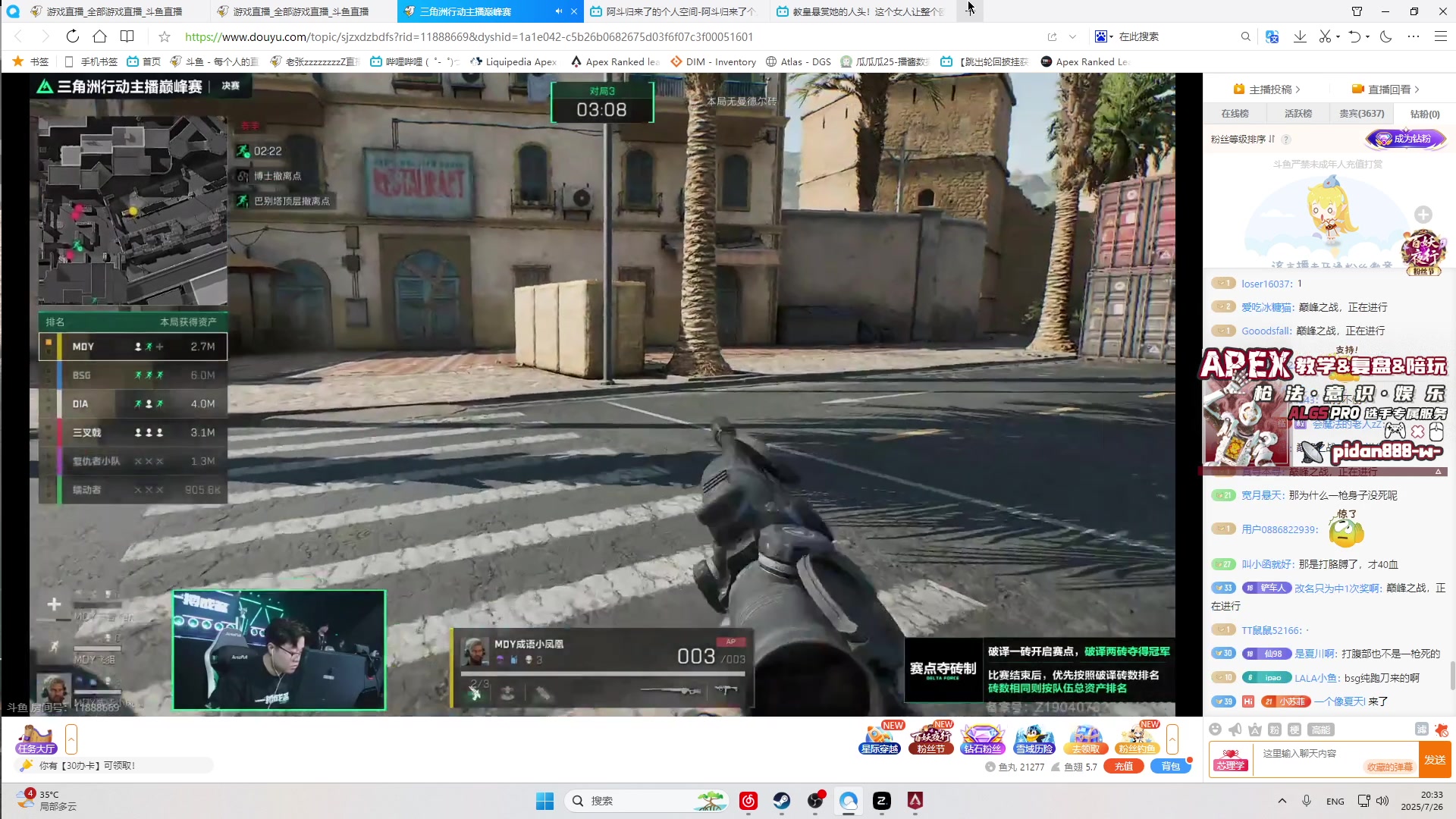Viewport: 1456px width, 819px height.
Task: Expand the undo closed tabs dropdown arrow
Action: 1367,36
